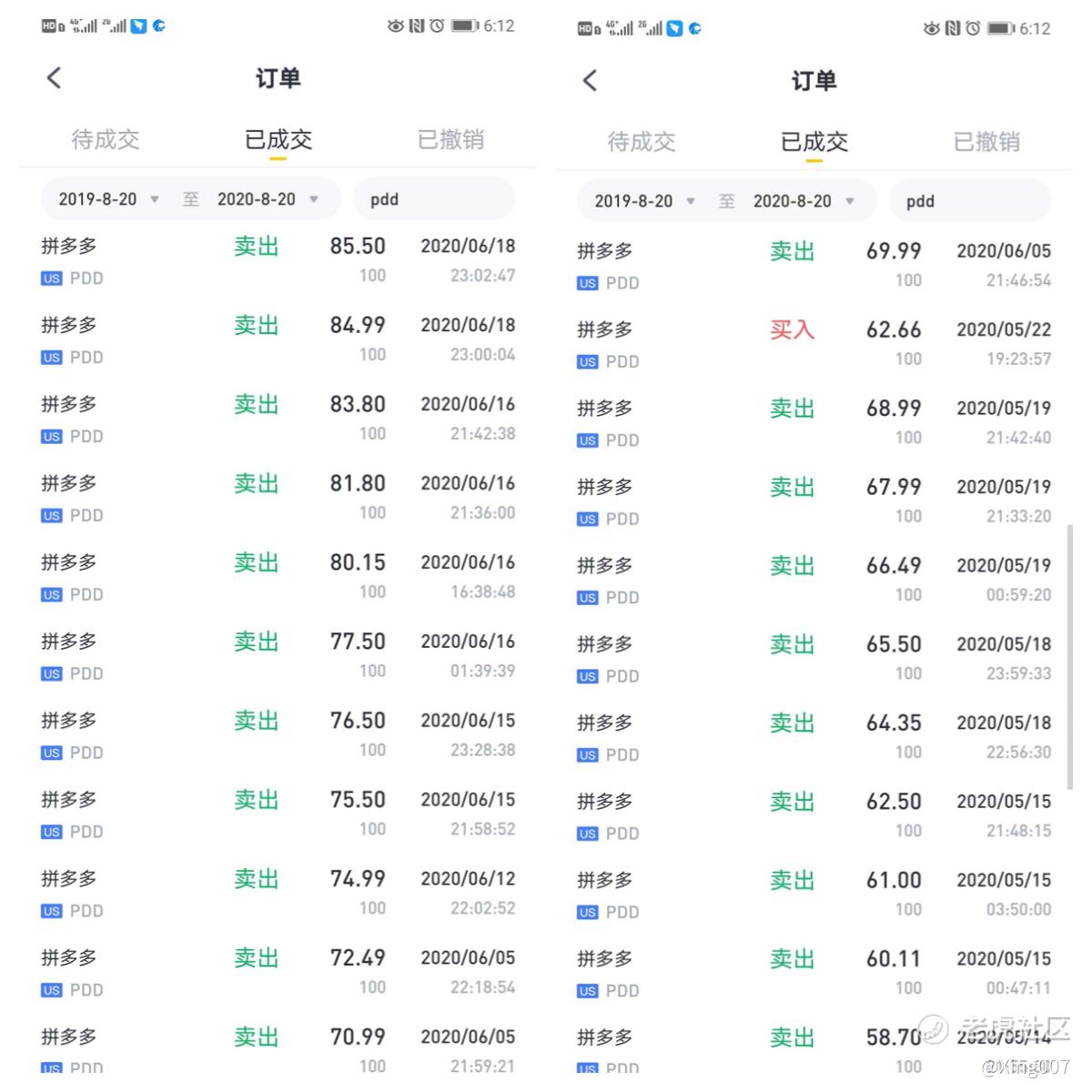Tap the battery icon in right status bar

click(x=1001, y=29)
